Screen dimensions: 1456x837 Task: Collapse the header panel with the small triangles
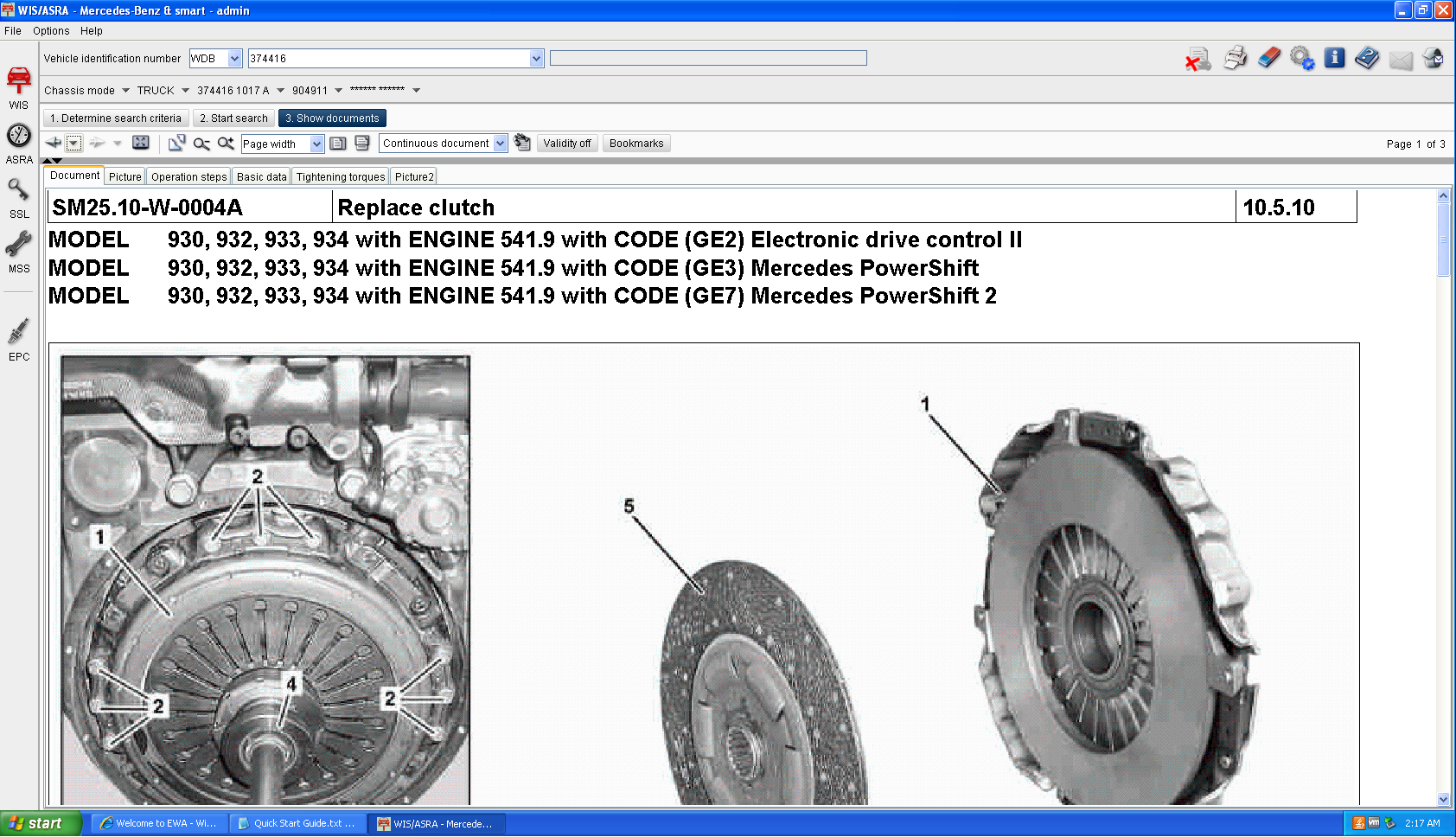(x=52, y=161)
